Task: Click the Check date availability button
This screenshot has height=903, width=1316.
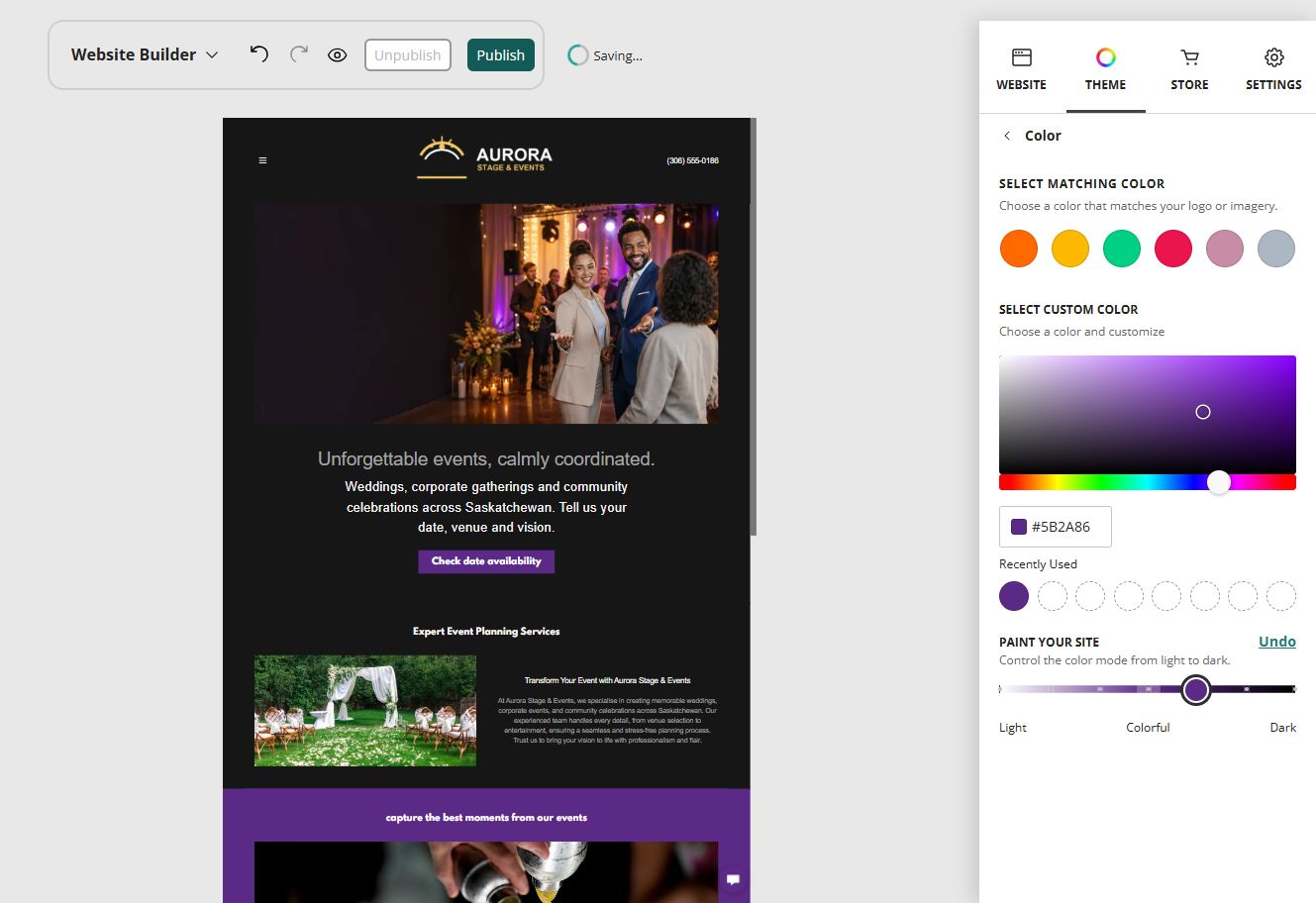Action: (x=486, y=561)
